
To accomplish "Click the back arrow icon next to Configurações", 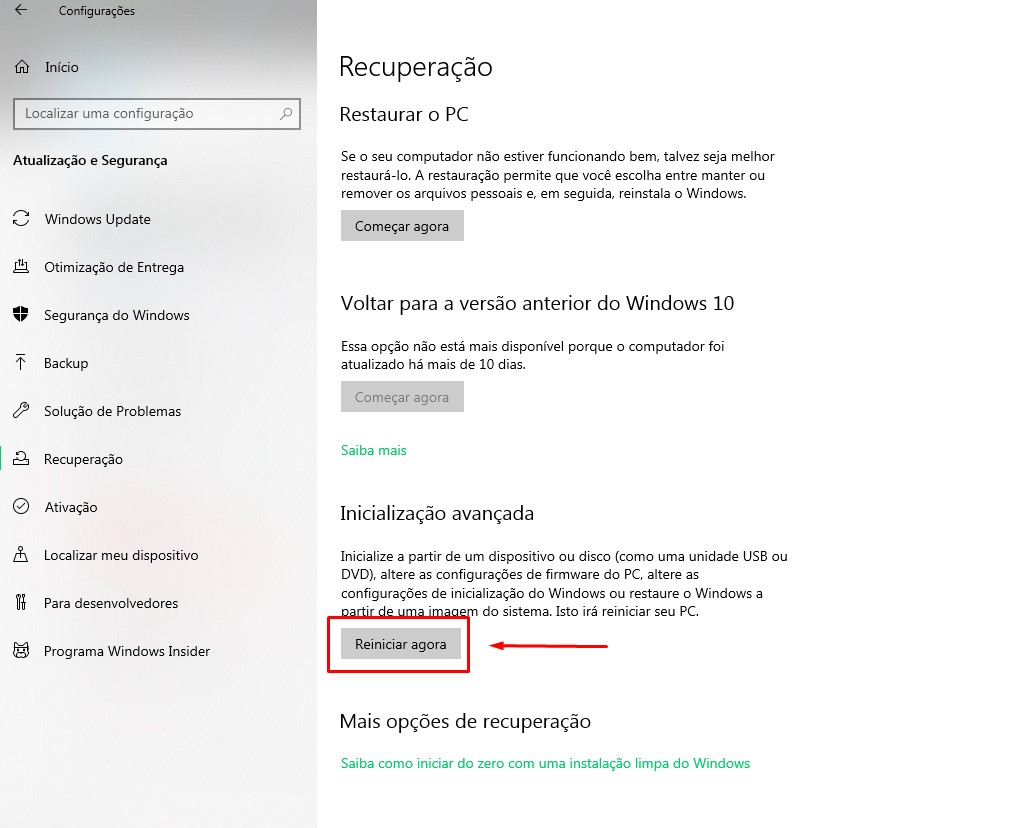I will (x=21, y=10).
